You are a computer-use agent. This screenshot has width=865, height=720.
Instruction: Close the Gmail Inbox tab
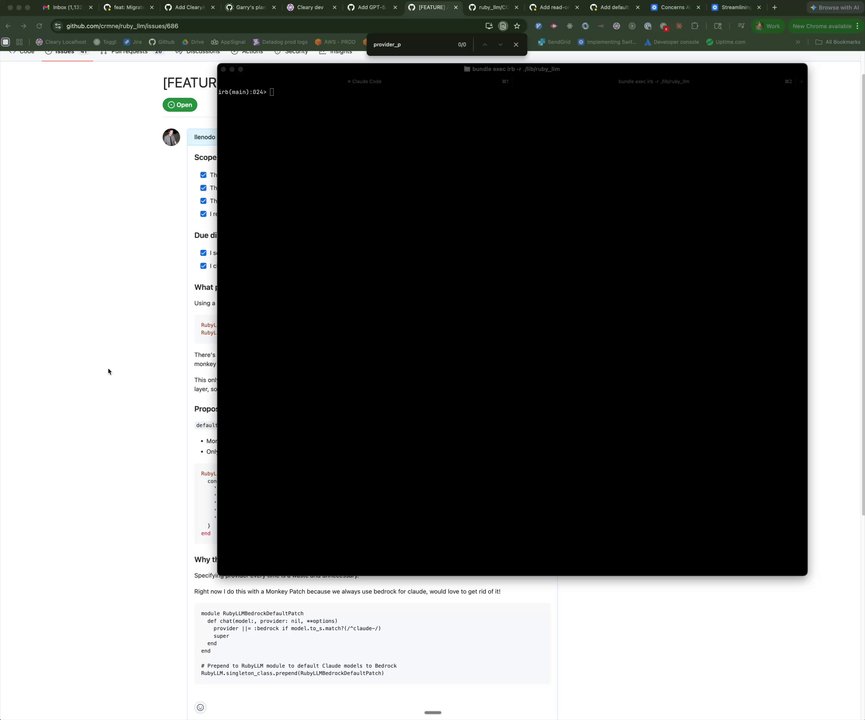(x=91, y=8)
